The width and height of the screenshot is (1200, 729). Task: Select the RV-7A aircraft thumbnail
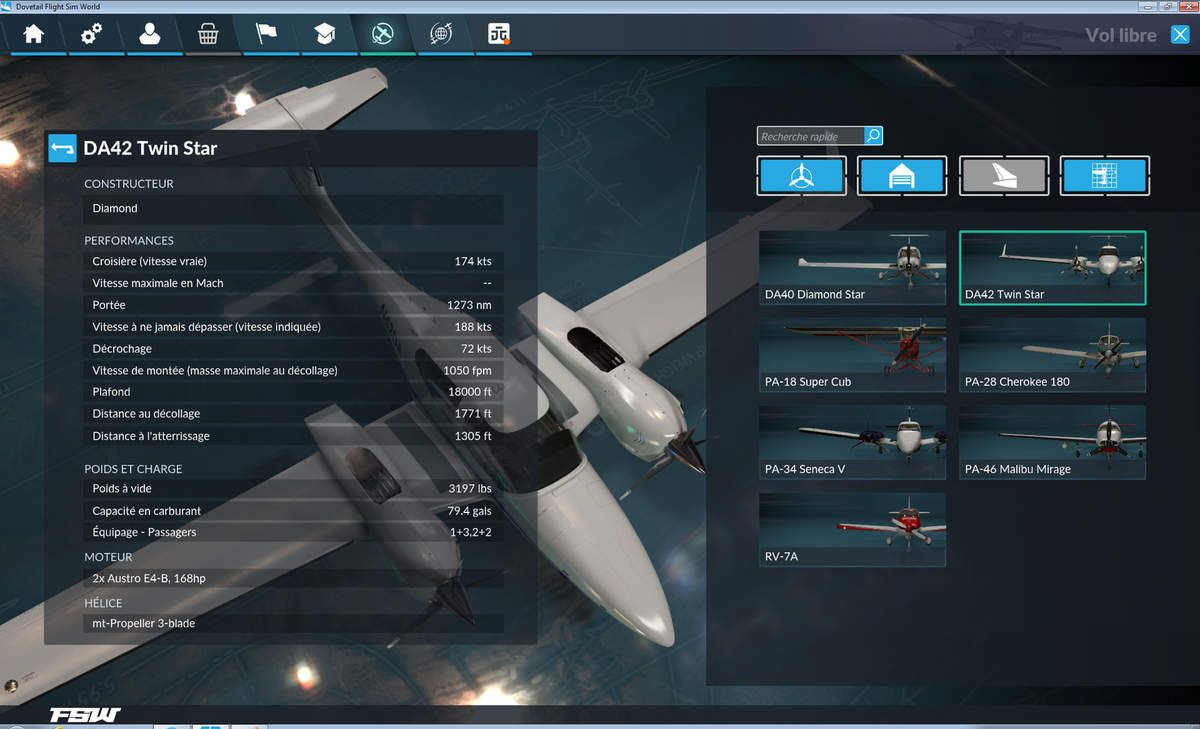coord(852,529)
